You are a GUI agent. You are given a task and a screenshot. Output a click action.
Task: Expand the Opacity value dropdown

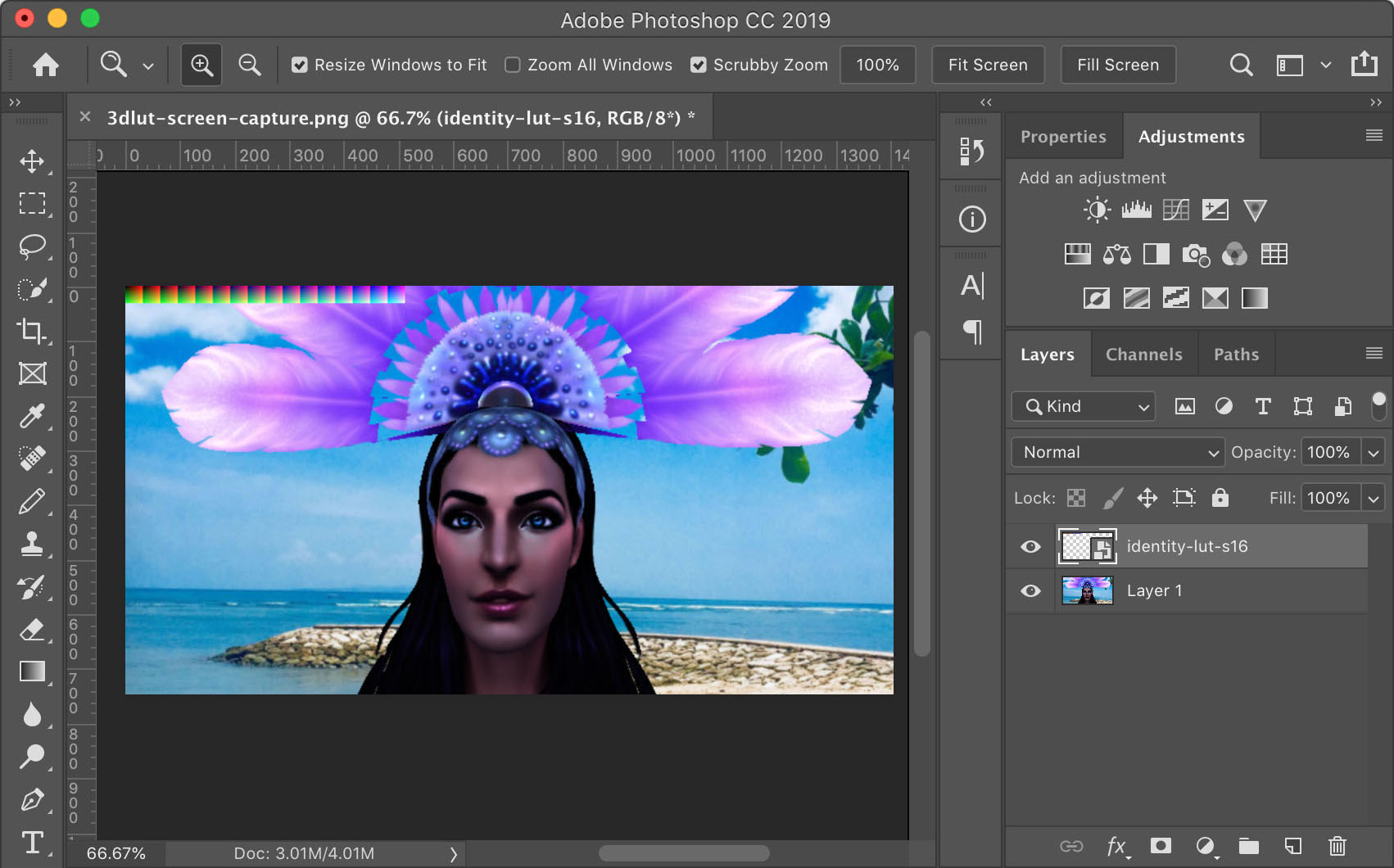click(x=1374, y=451)
